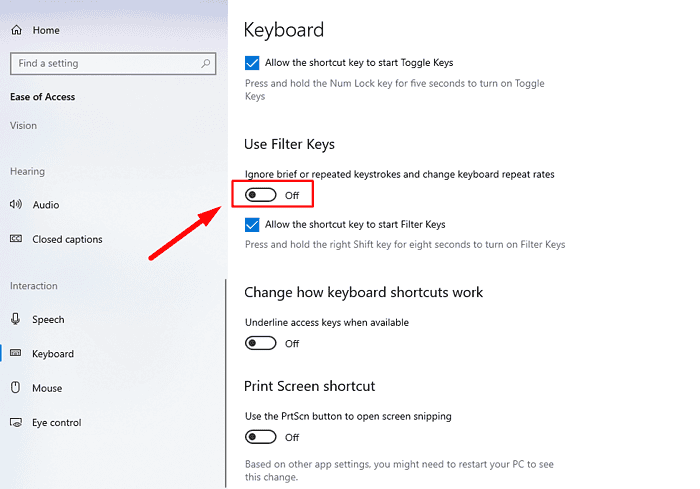Click the Vision section heading
700x489 pixels.
[23, 126]
